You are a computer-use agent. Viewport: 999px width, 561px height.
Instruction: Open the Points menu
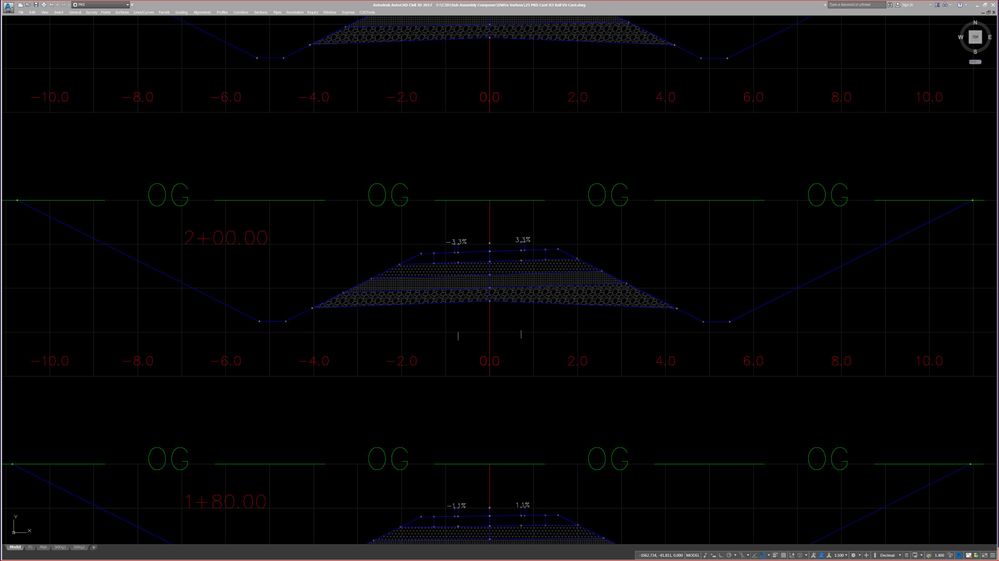(x=106, y=12)
